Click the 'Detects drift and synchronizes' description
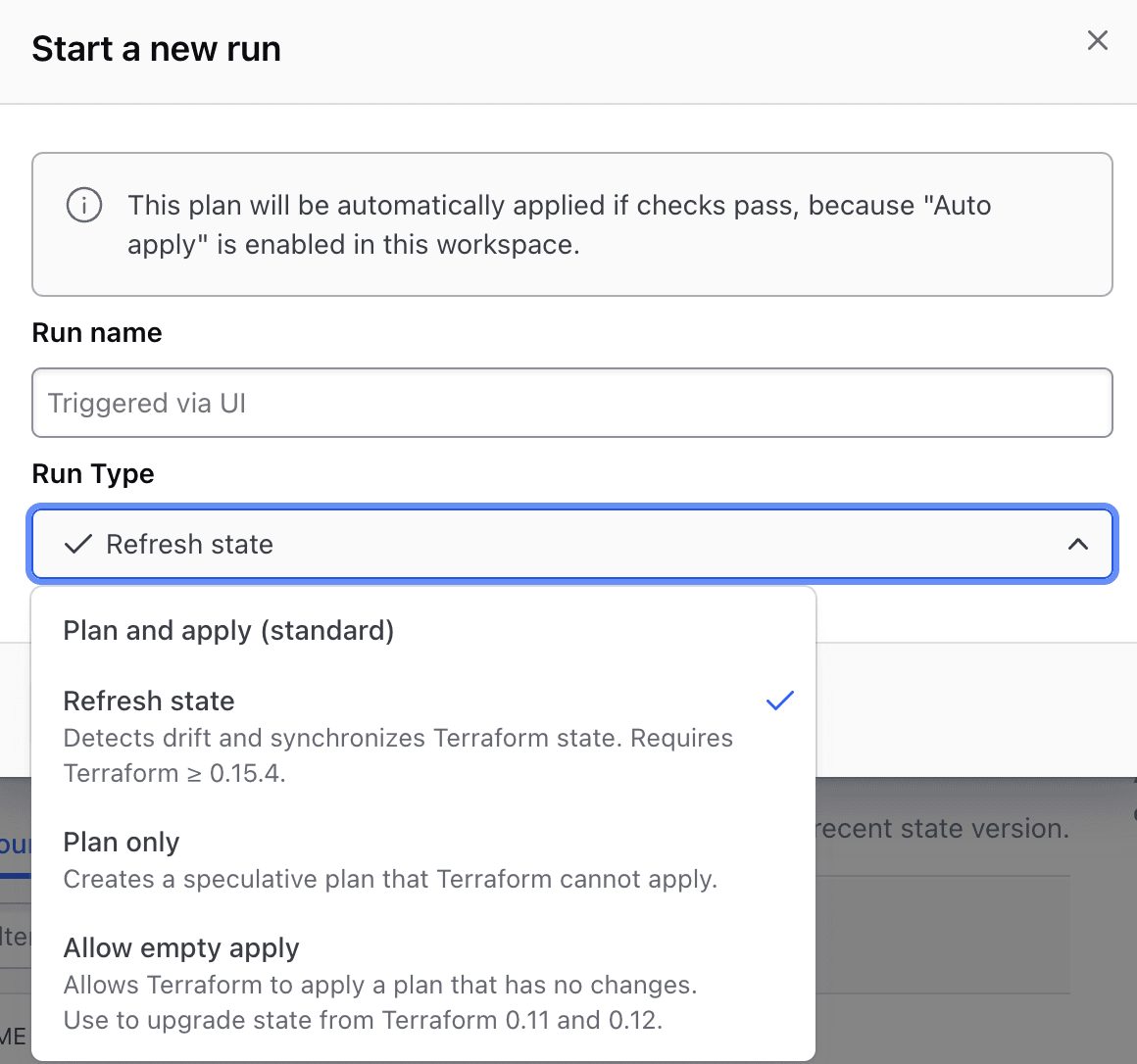This screenshot has width=1137, height=1064. 398,755
